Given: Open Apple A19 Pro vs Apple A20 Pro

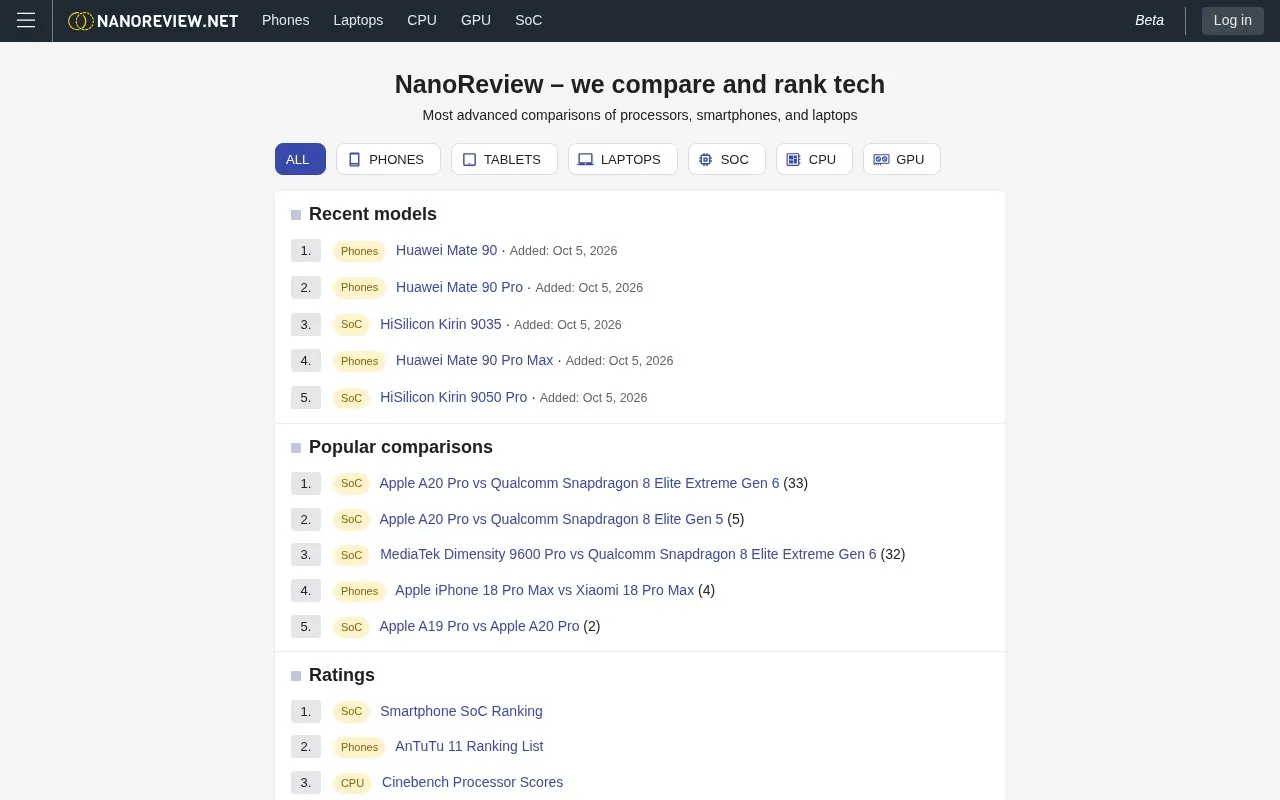Looking at the screenshot, I should point(479,626).
